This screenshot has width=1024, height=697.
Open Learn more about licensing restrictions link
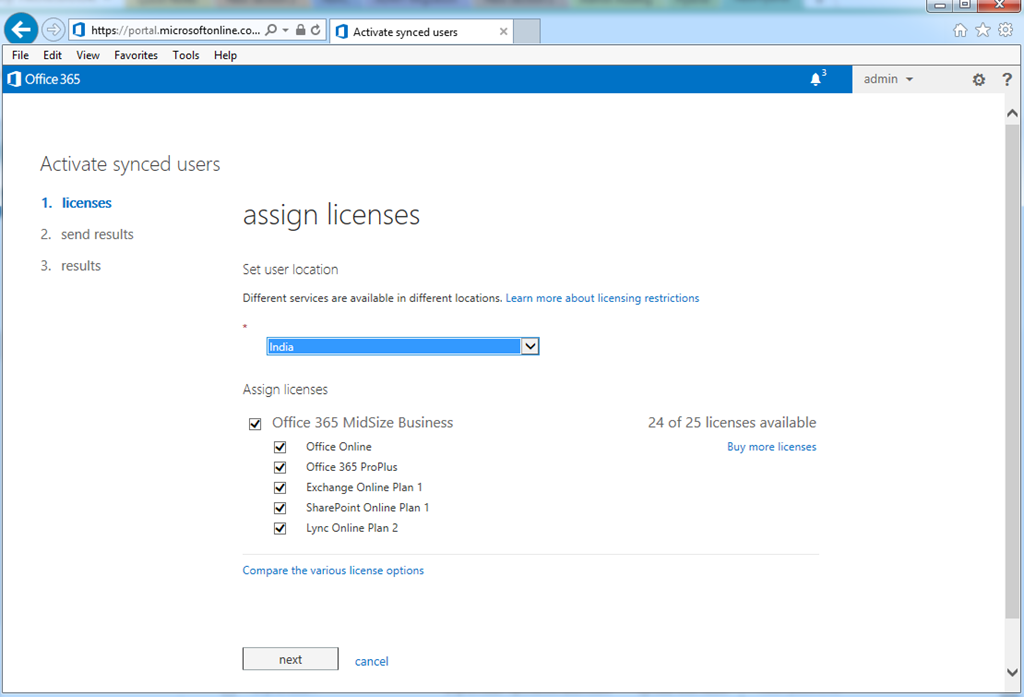click(x=602, y=298)
